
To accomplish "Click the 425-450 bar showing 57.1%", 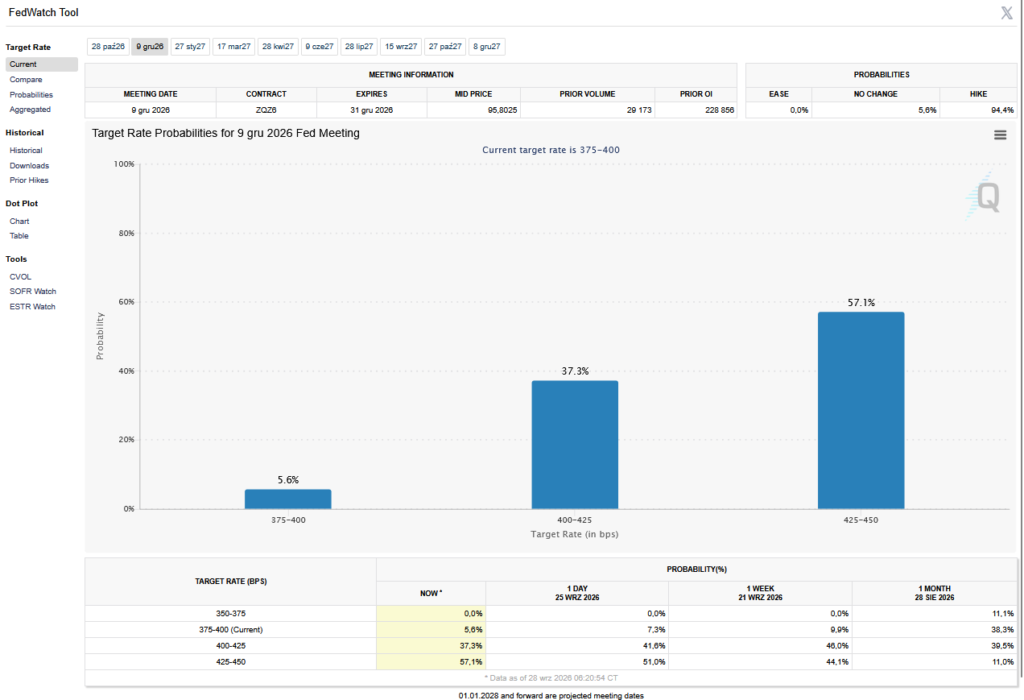I will click(x=861, y=410).
